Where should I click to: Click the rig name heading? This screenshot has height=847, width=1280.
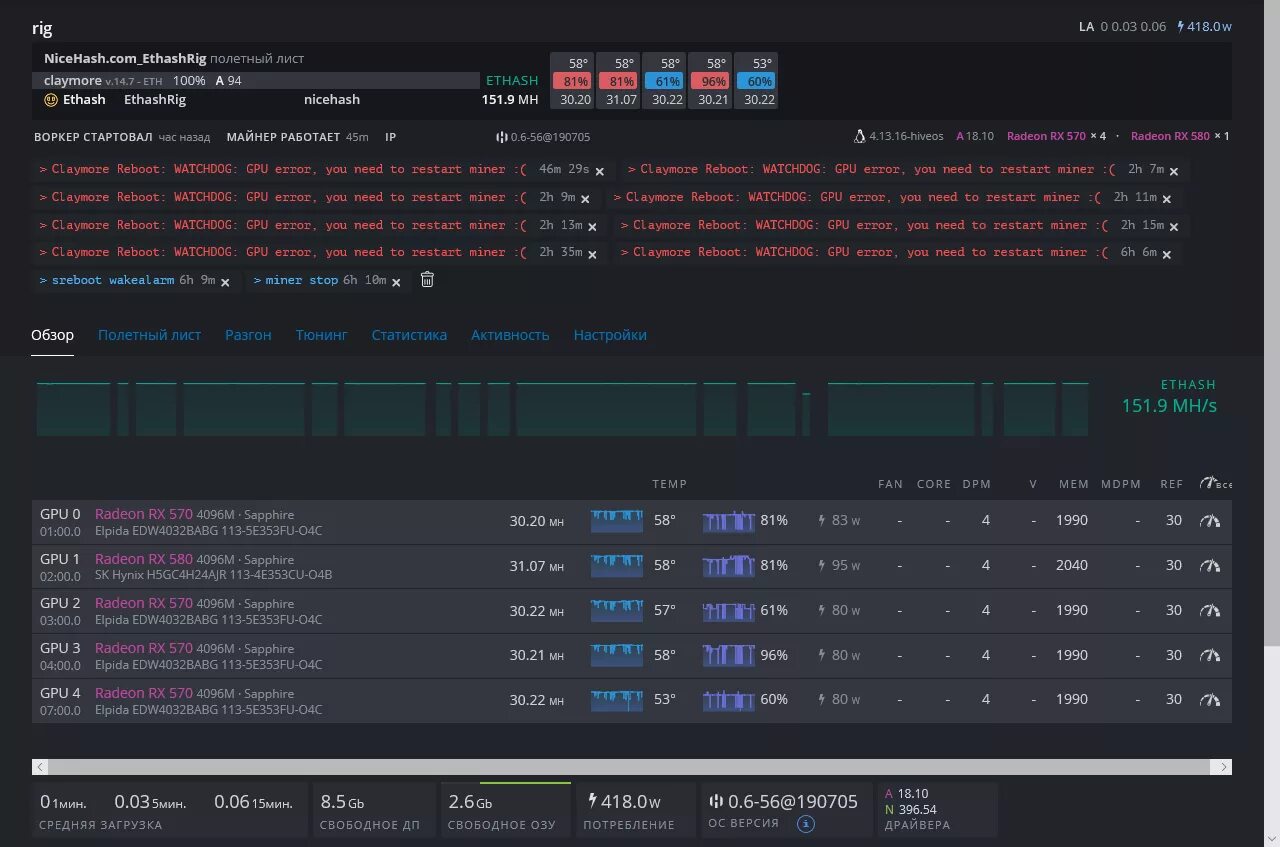click(x=42, y=28)
